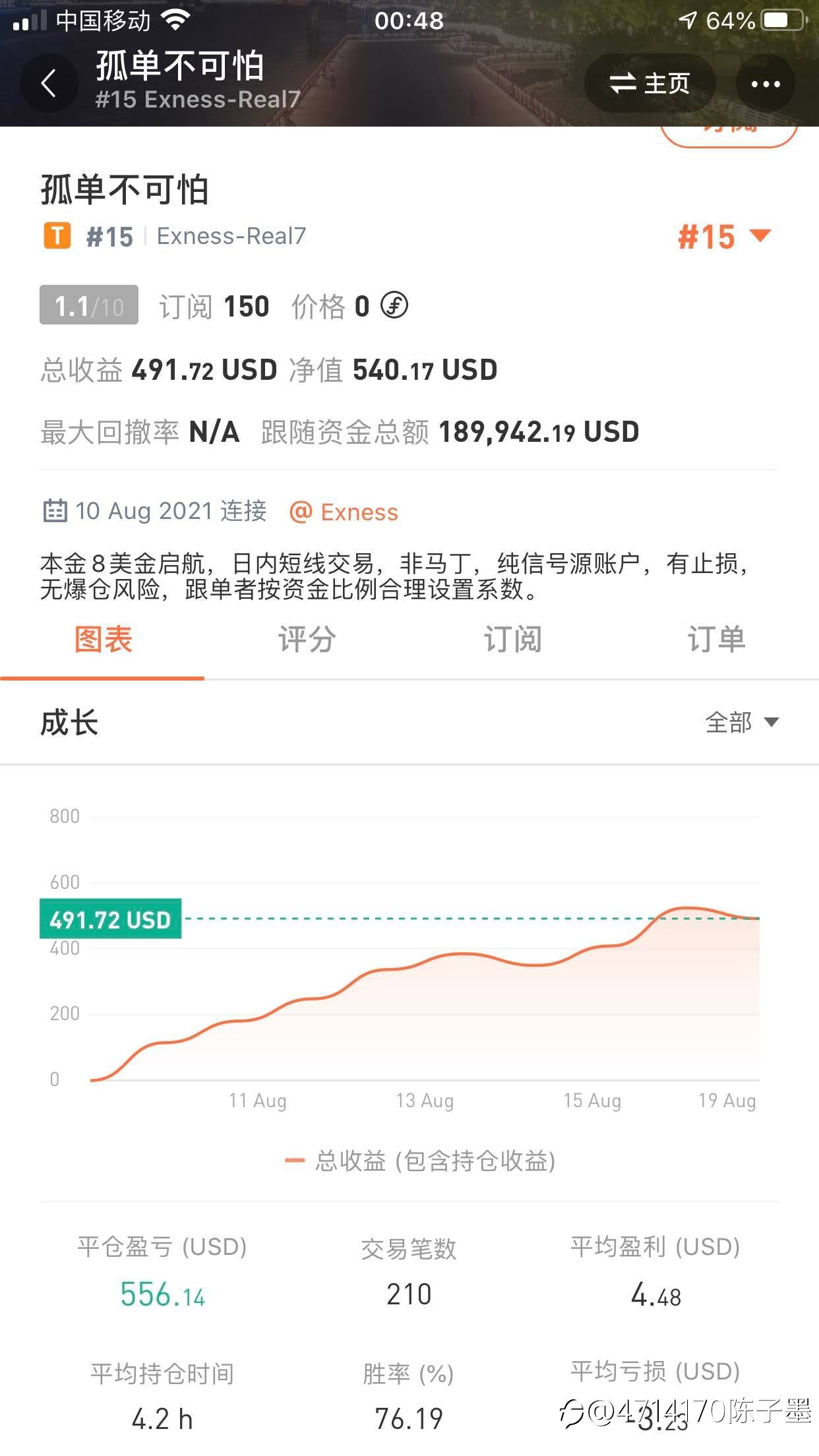
Task: Tap the currency symbol next to price
Action: point(394,305)
